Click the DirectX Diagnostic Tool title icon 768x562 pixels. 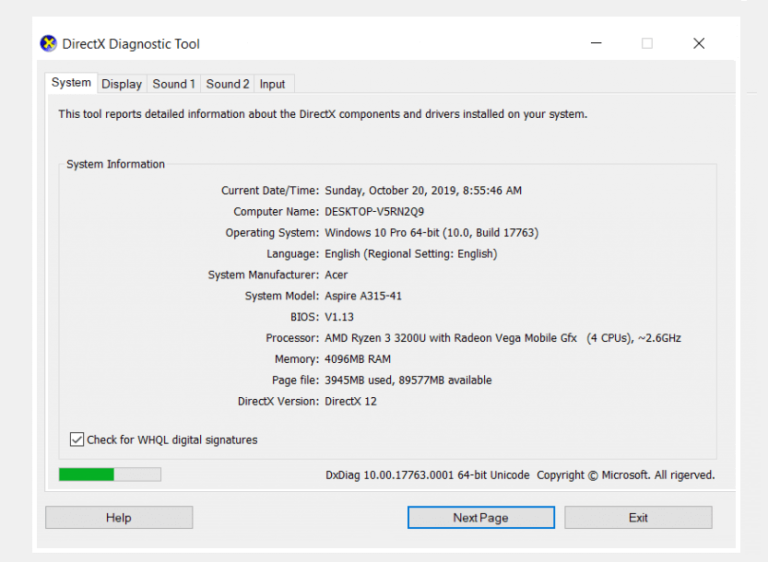click(x=48, y=44)
